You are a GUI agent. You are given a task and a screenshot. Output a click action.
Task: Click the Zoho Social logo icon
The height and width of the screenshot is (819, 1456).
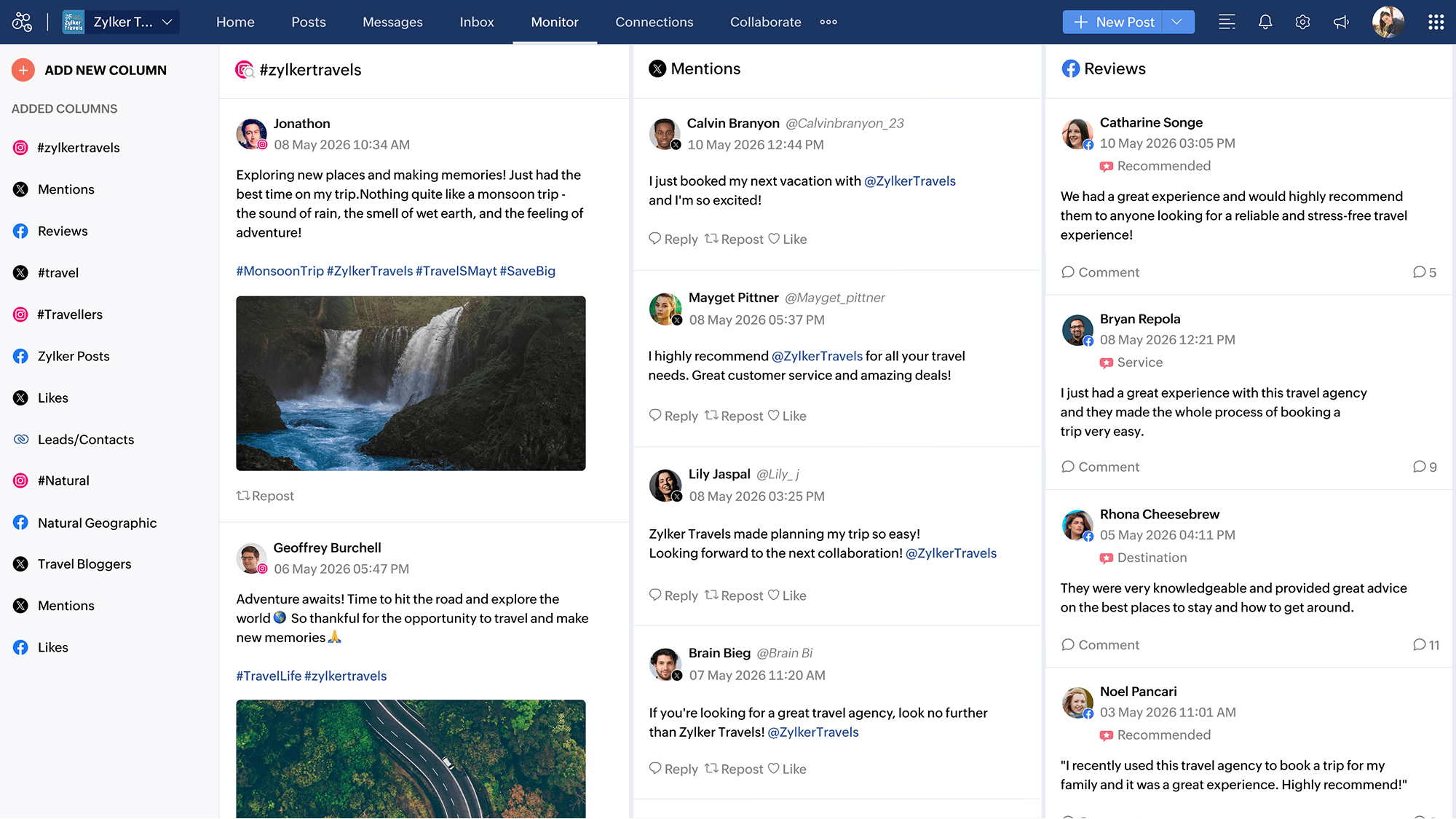22,22
